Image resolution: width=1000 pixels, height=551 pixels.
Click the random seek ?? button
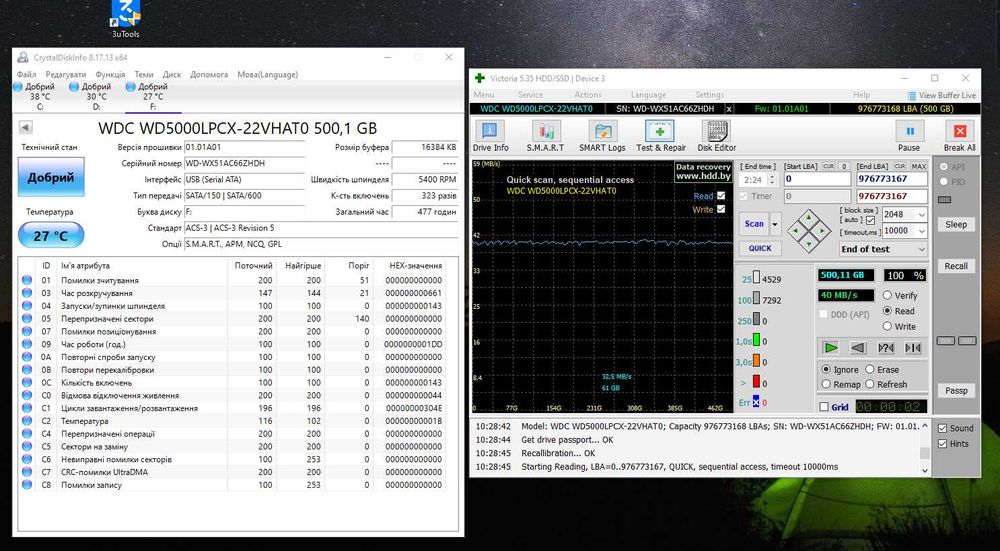coord(886,348)
